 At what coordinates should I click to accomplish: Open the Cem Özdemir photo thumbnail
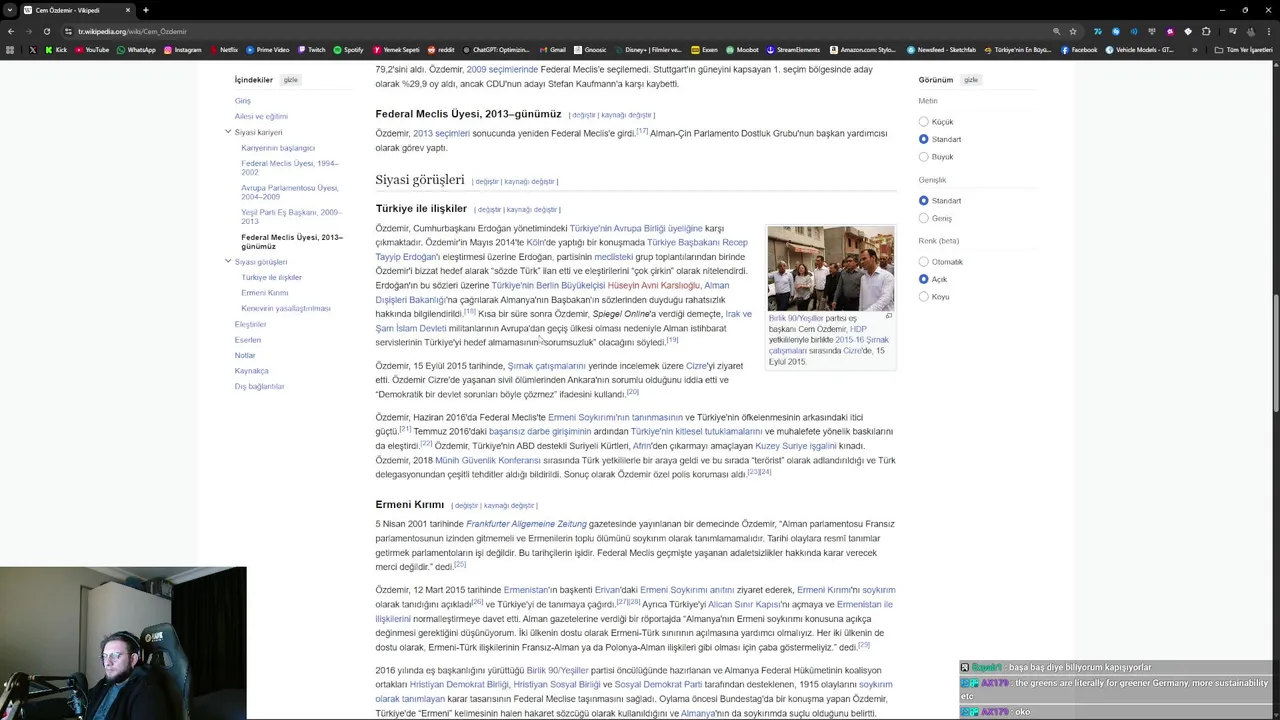(831, 268)
